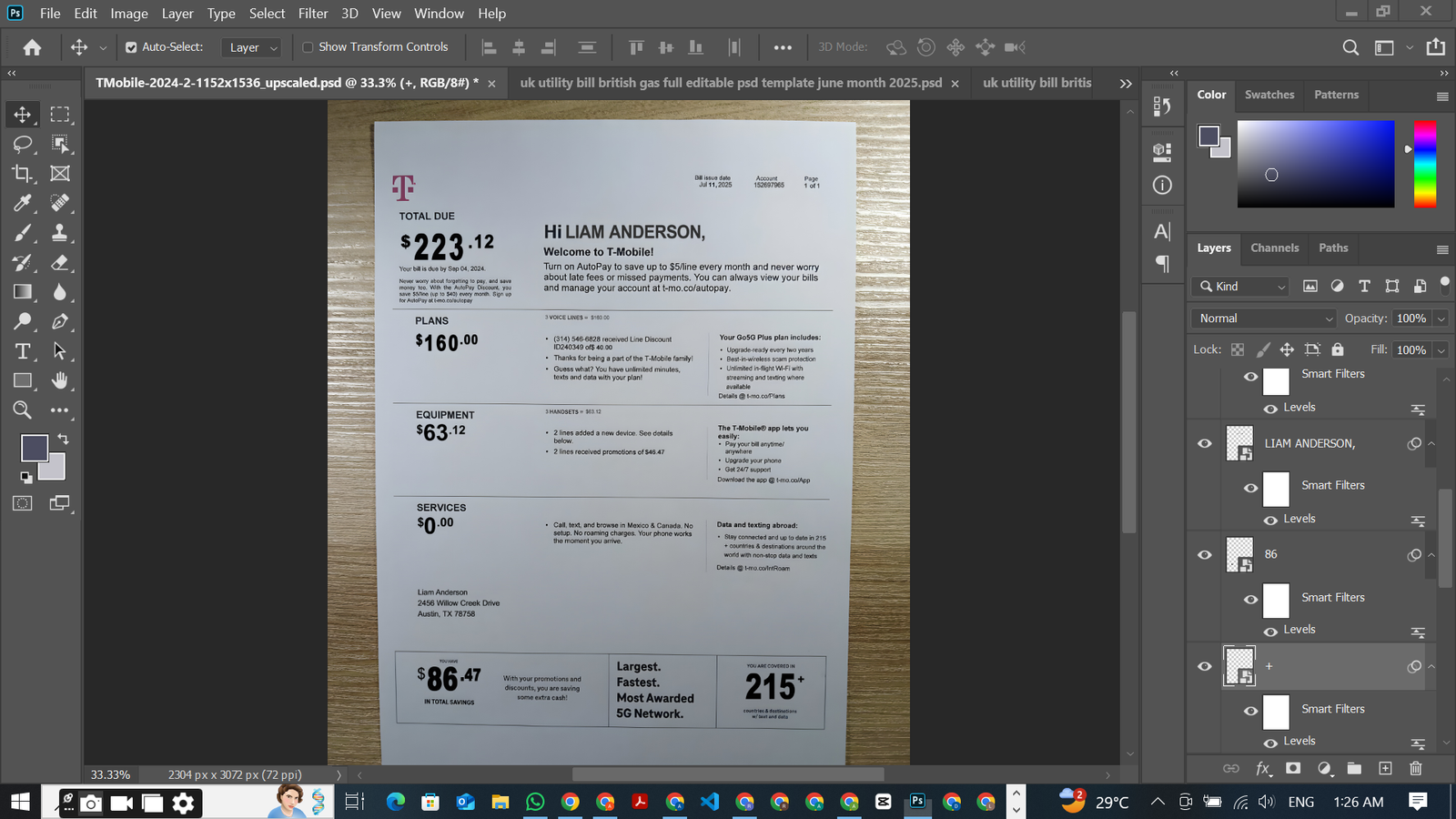1456x819 pixels.
Task: Add a layer mask
Action: (x=1293, y=769)
